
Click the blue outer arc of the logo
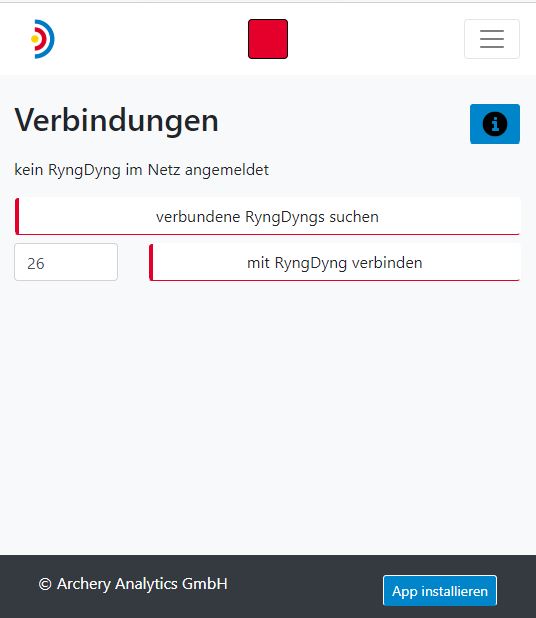[x=52, y=39]
